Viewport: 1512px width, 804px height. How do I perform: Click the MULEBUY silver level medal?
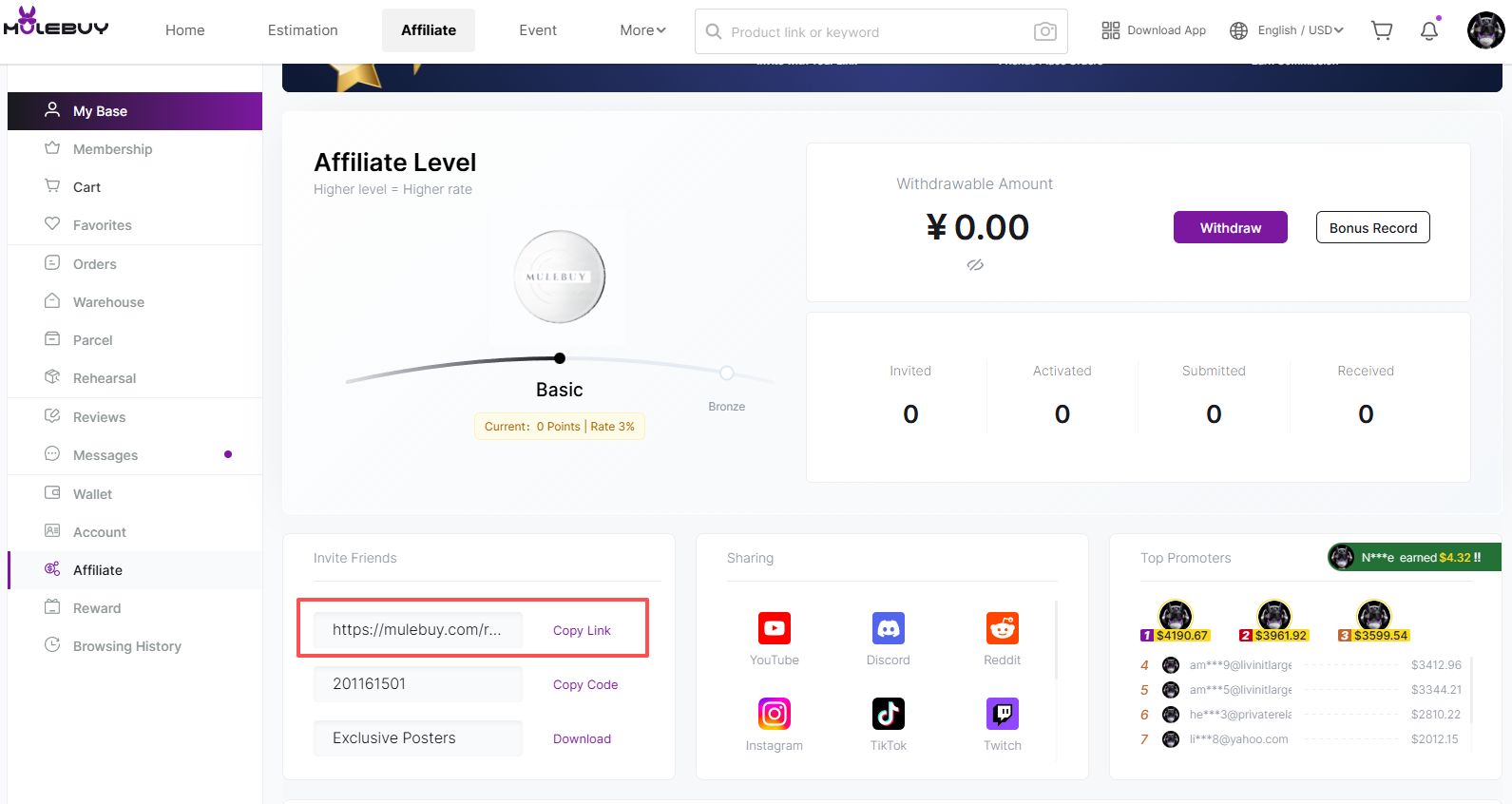[560, 277]
